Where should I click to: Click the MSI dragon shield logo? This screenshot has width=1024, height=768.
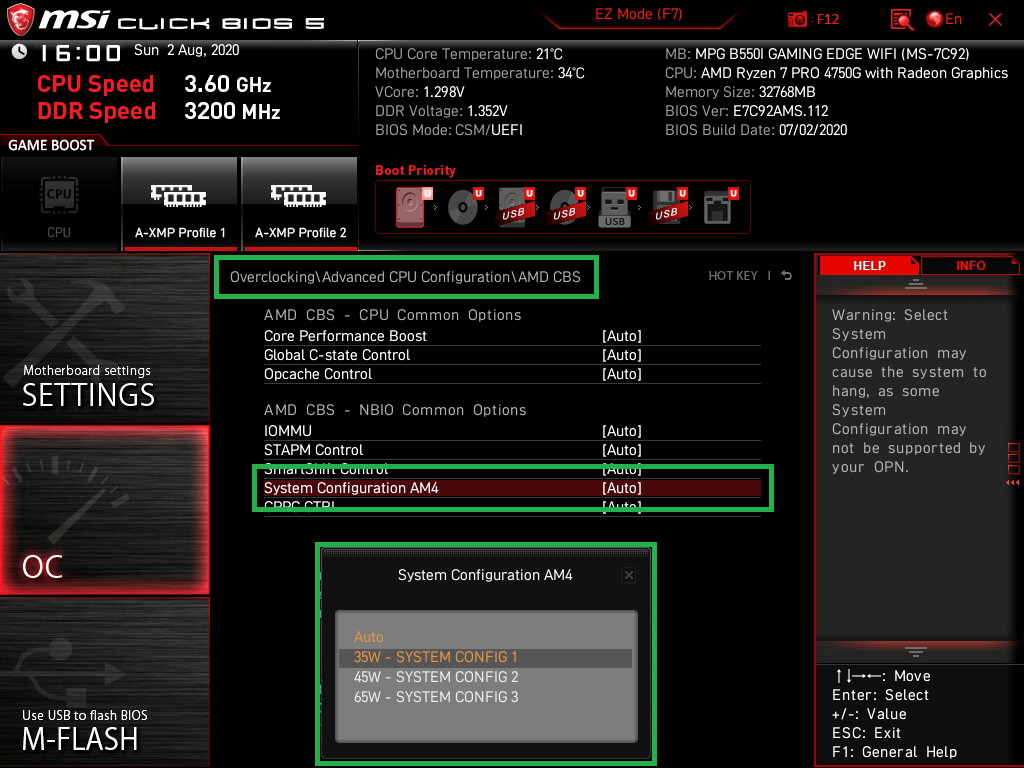20,20
